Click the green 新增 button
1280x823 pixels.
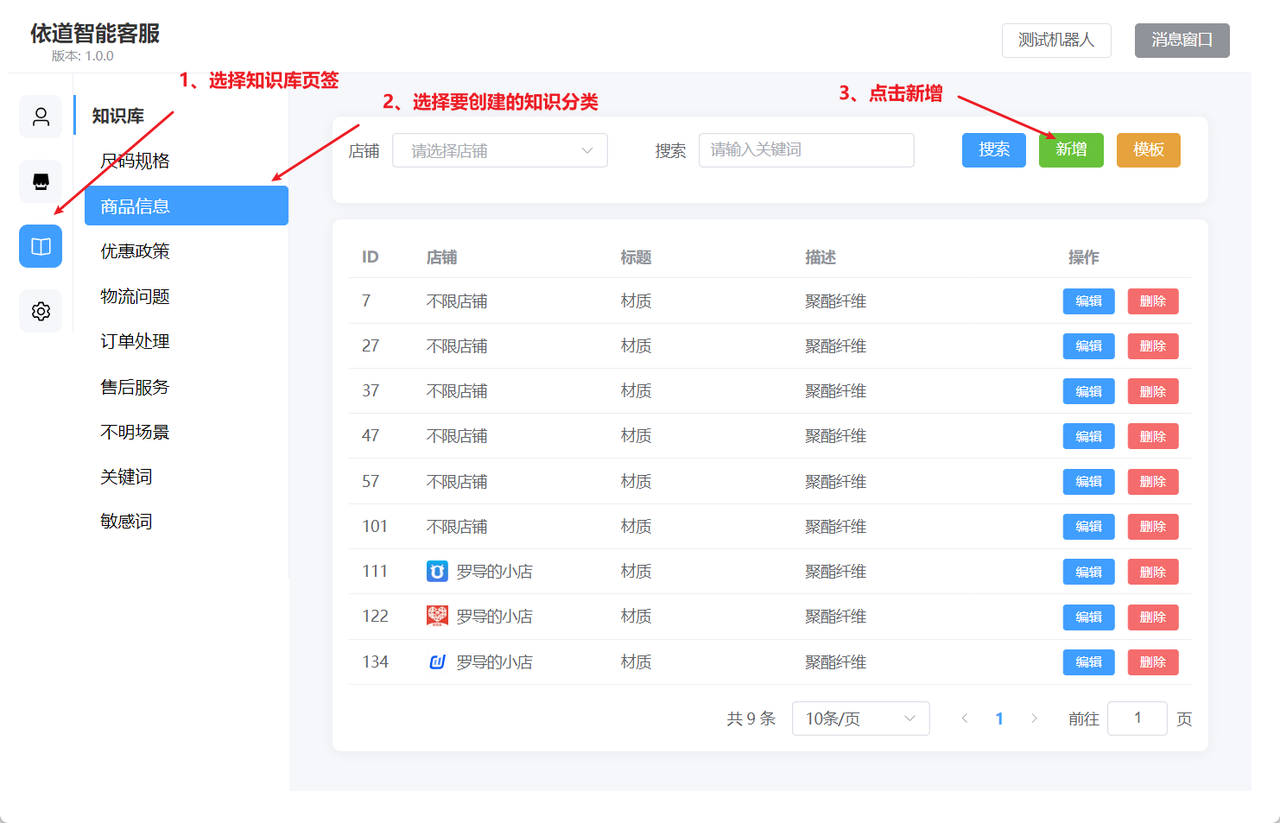tap(1071, 149)
